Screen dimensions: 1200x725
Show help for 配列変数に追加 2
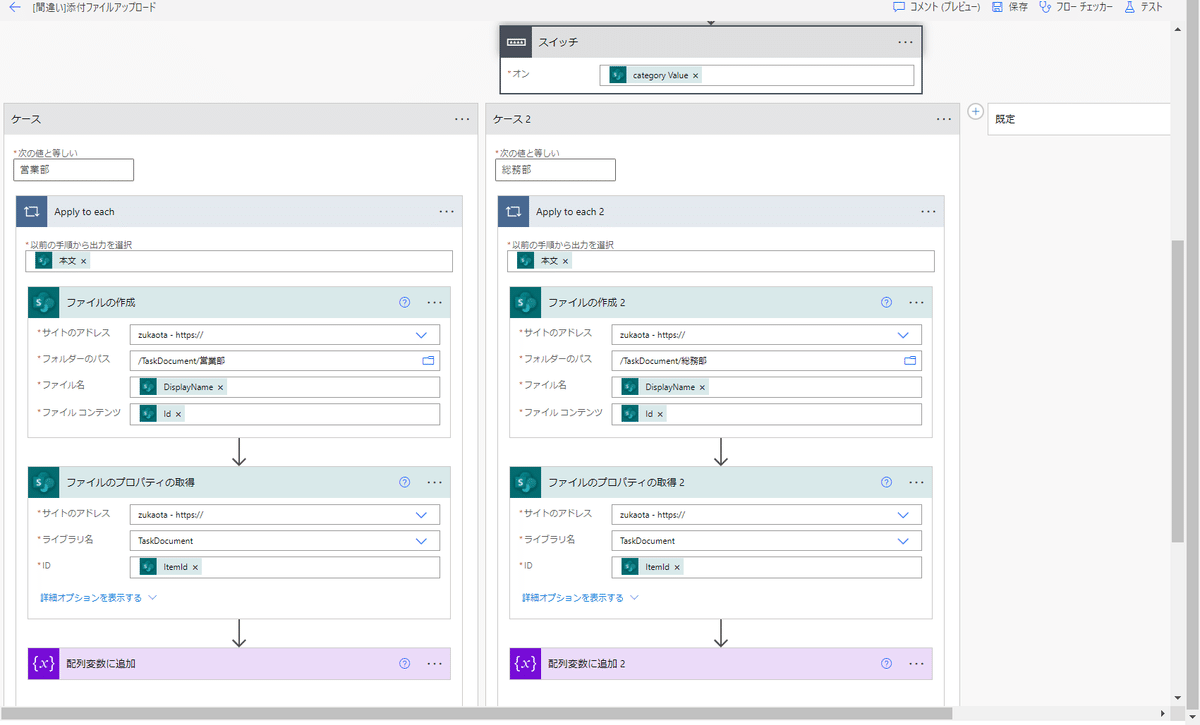point(887,663)
